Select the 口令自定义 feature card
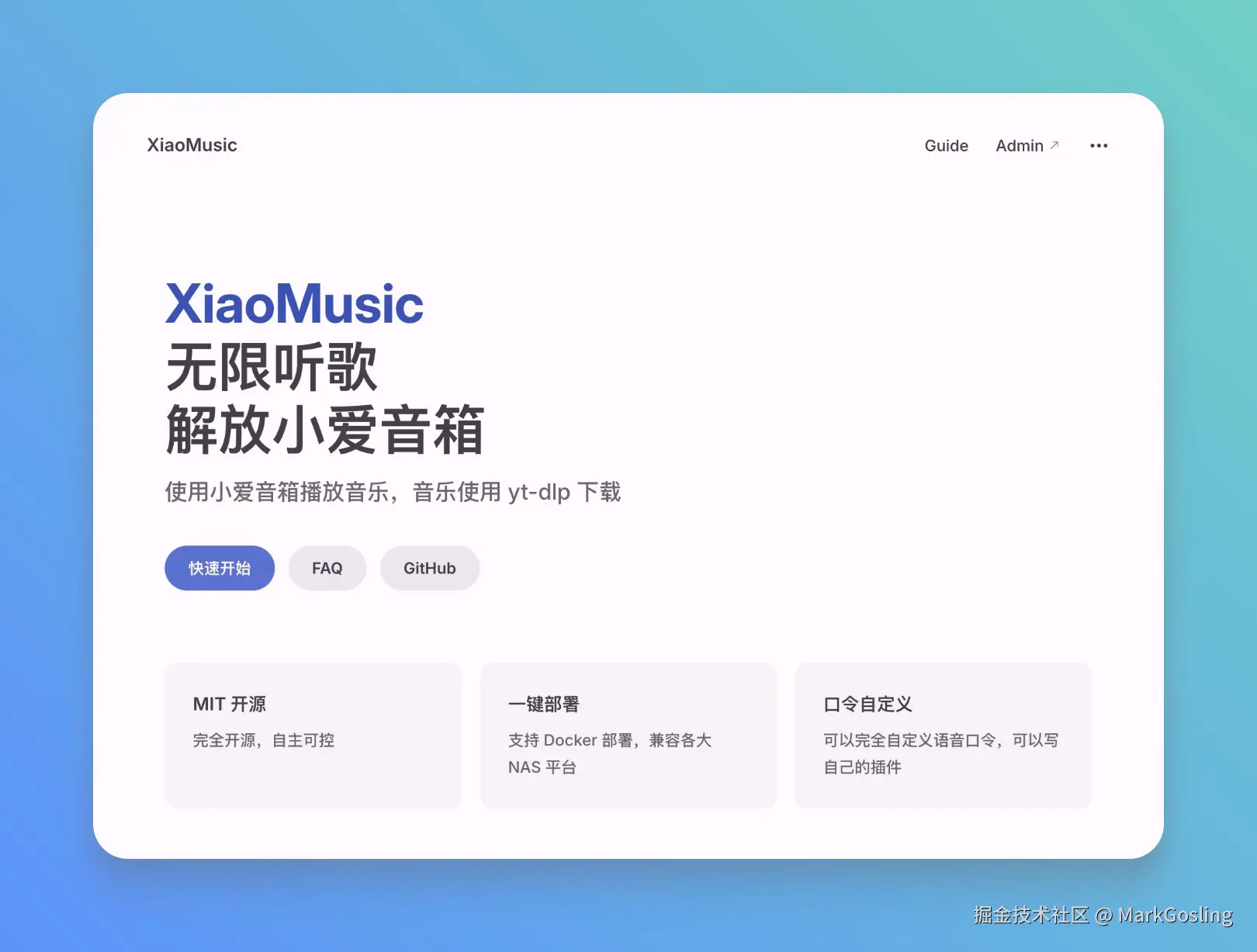 tap(943, 734)
